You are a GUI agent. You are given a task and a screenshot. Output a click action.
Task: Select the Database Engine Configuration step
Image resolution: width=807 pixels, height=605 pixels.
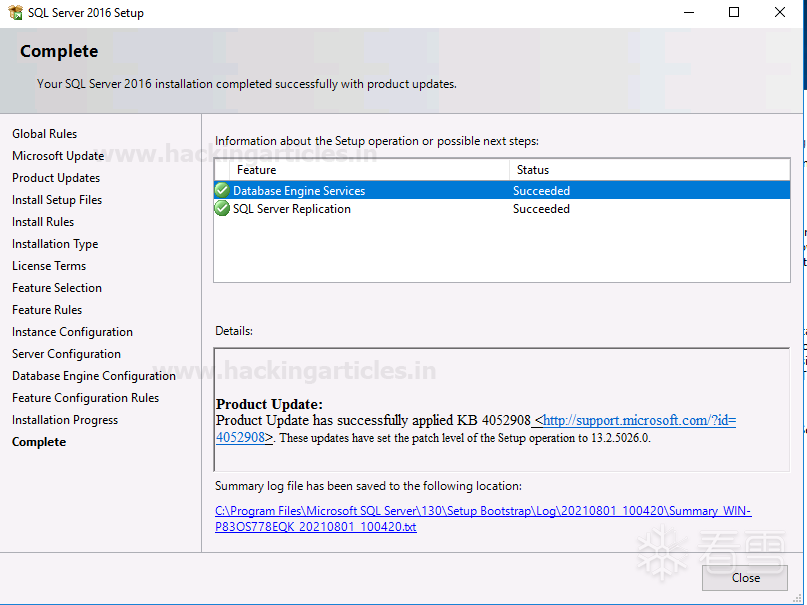click(94, 376)
